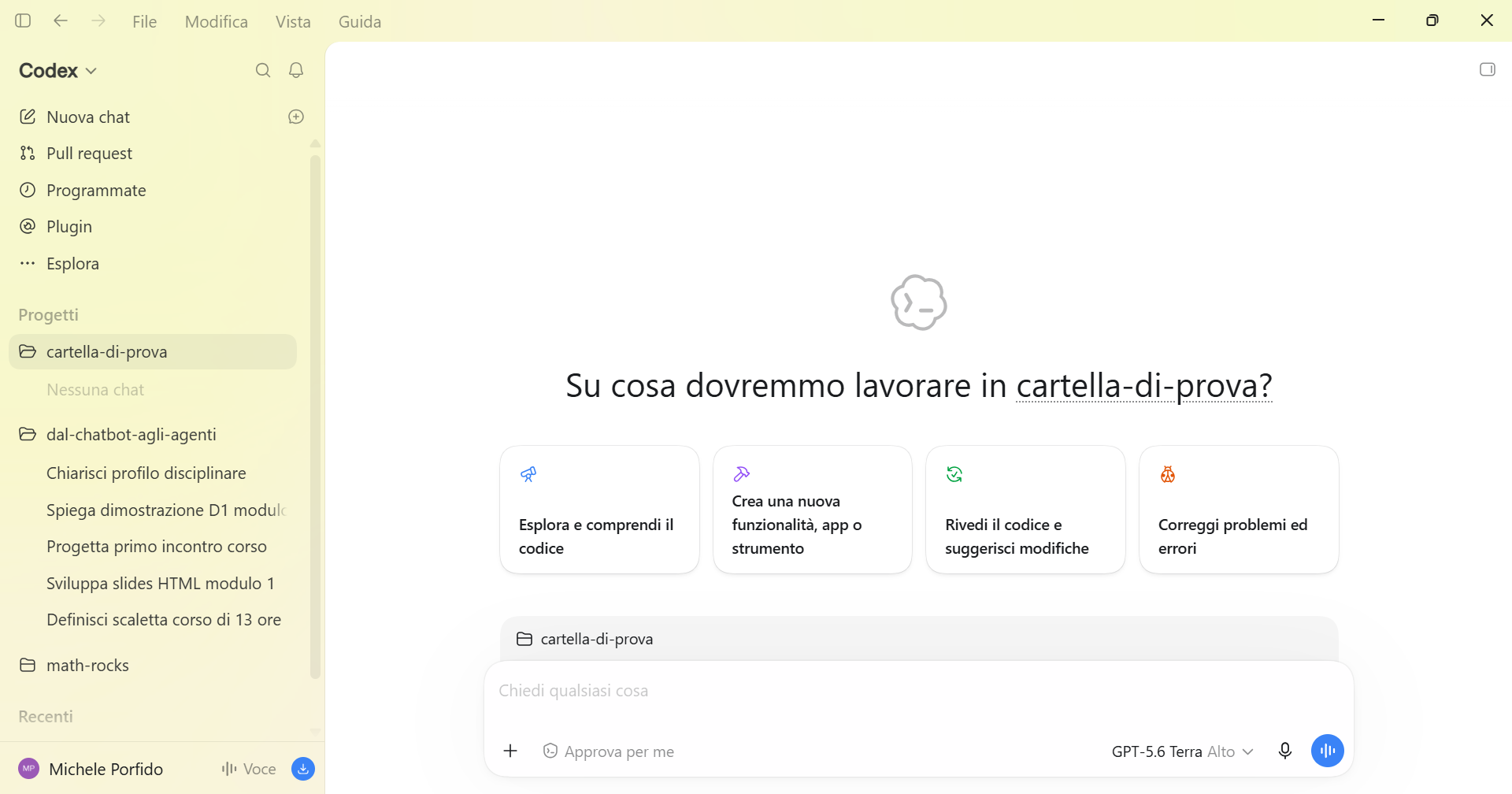Open the File menu
The image size is (1512, 794).
click(145, 22)
